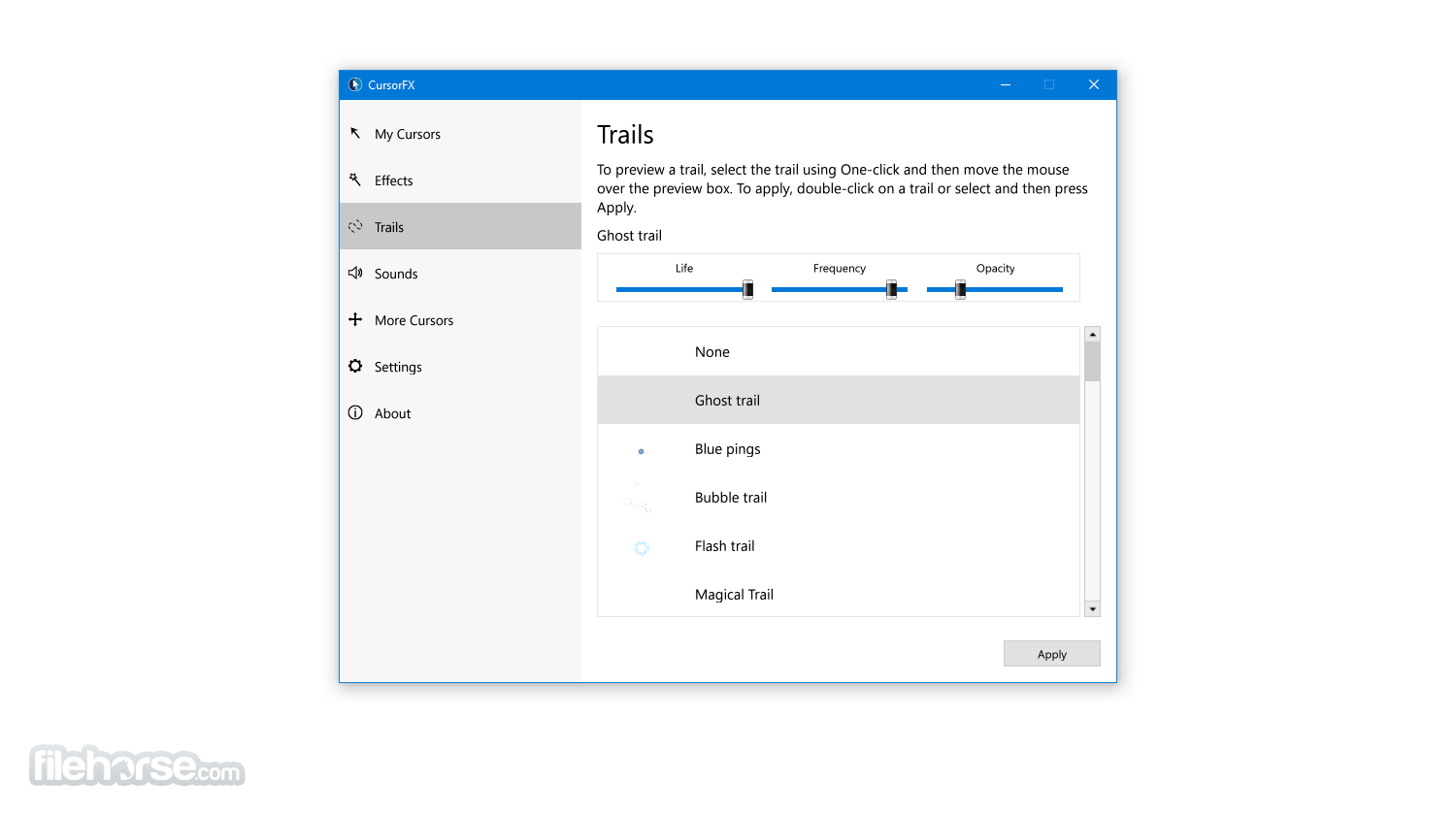The image size is (1456, 815).
Task: Select Bubble trail in the list
Action: pyautogui.click(x=839, y=497)
